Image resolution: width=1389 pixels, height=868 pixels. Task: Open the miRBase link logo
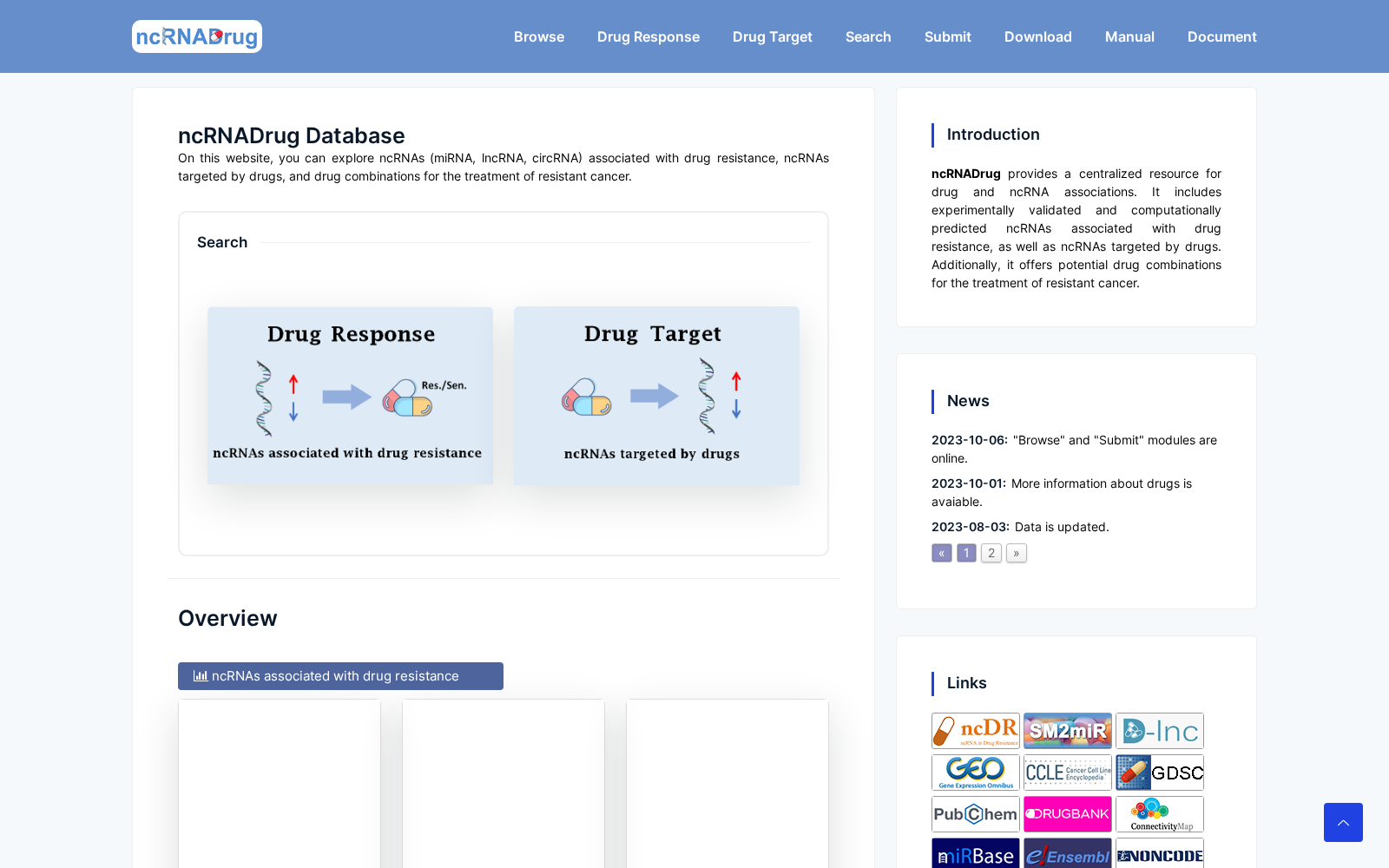(976, 854)
